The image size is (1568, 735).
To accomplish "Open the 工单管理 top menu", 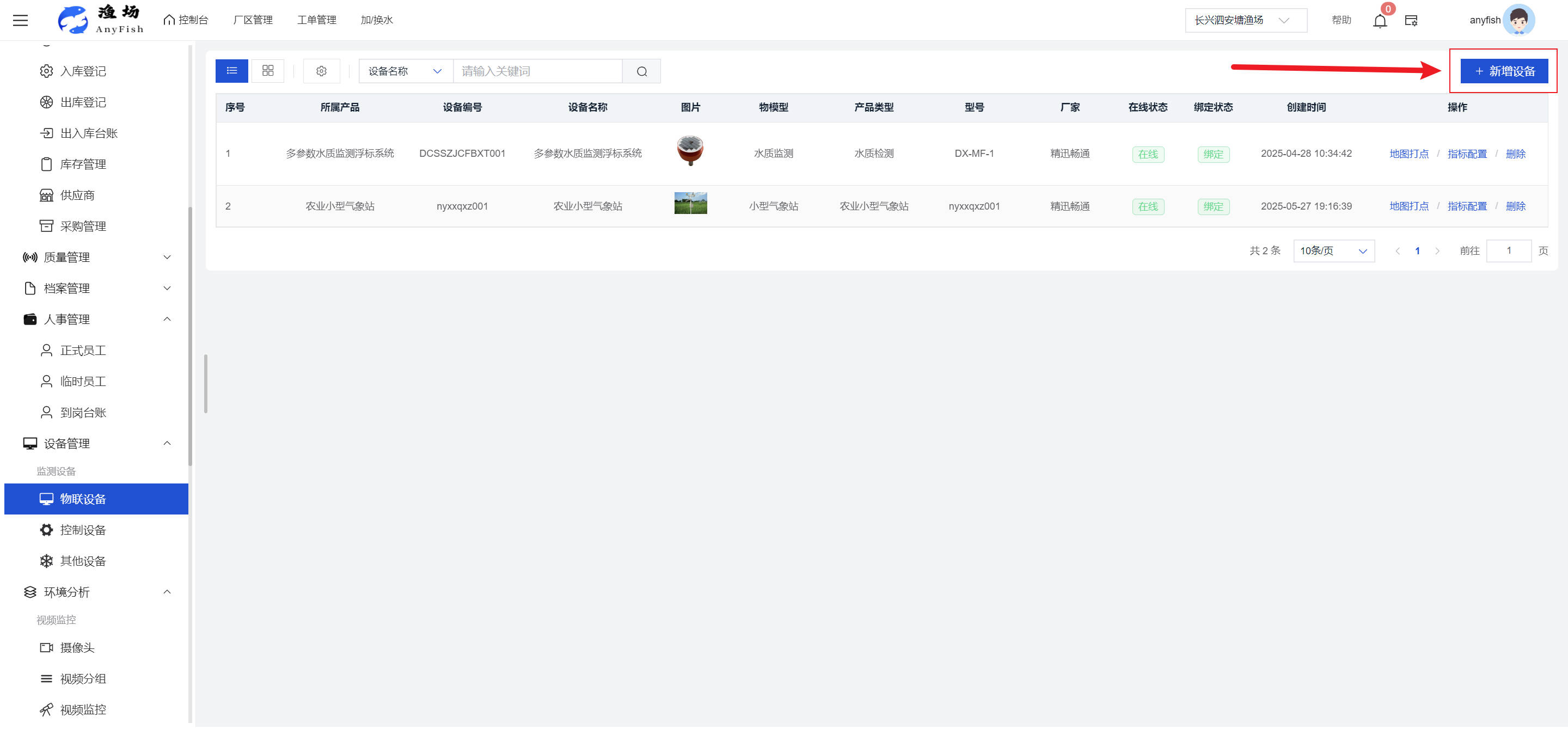I will tap(316, 20).
